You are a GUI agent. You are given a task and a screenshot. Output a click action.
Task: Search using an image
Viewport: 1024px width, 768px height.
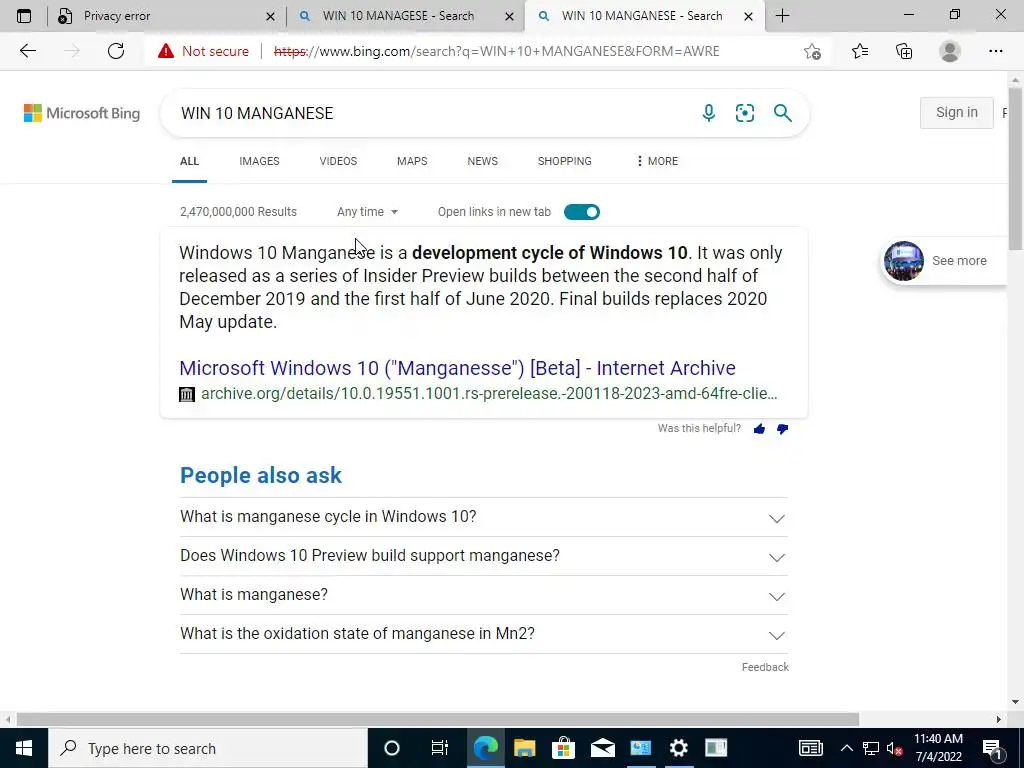744,113
